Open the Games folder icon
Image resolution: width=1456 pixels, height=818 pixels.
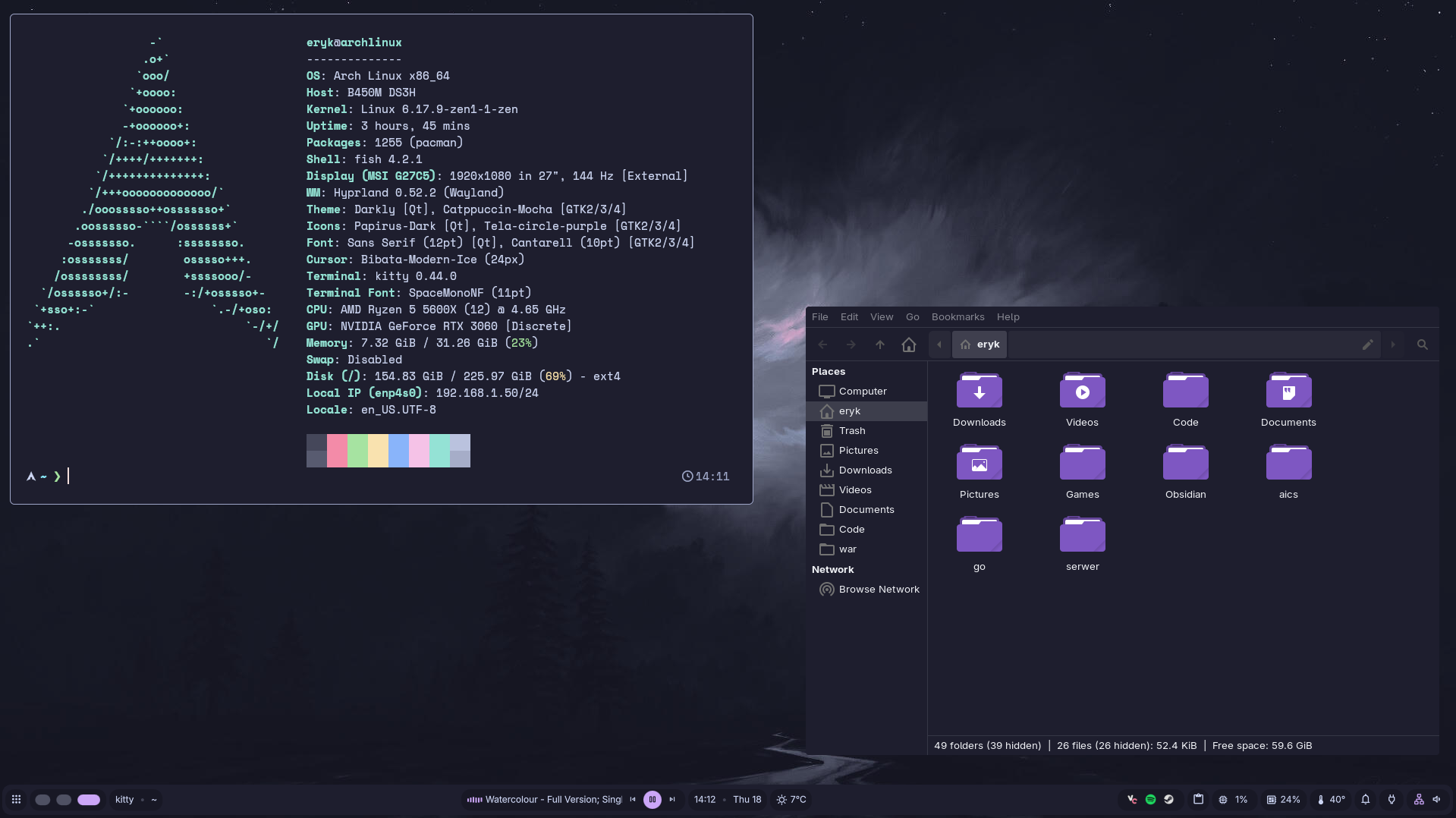click(x=1082, y=462)
